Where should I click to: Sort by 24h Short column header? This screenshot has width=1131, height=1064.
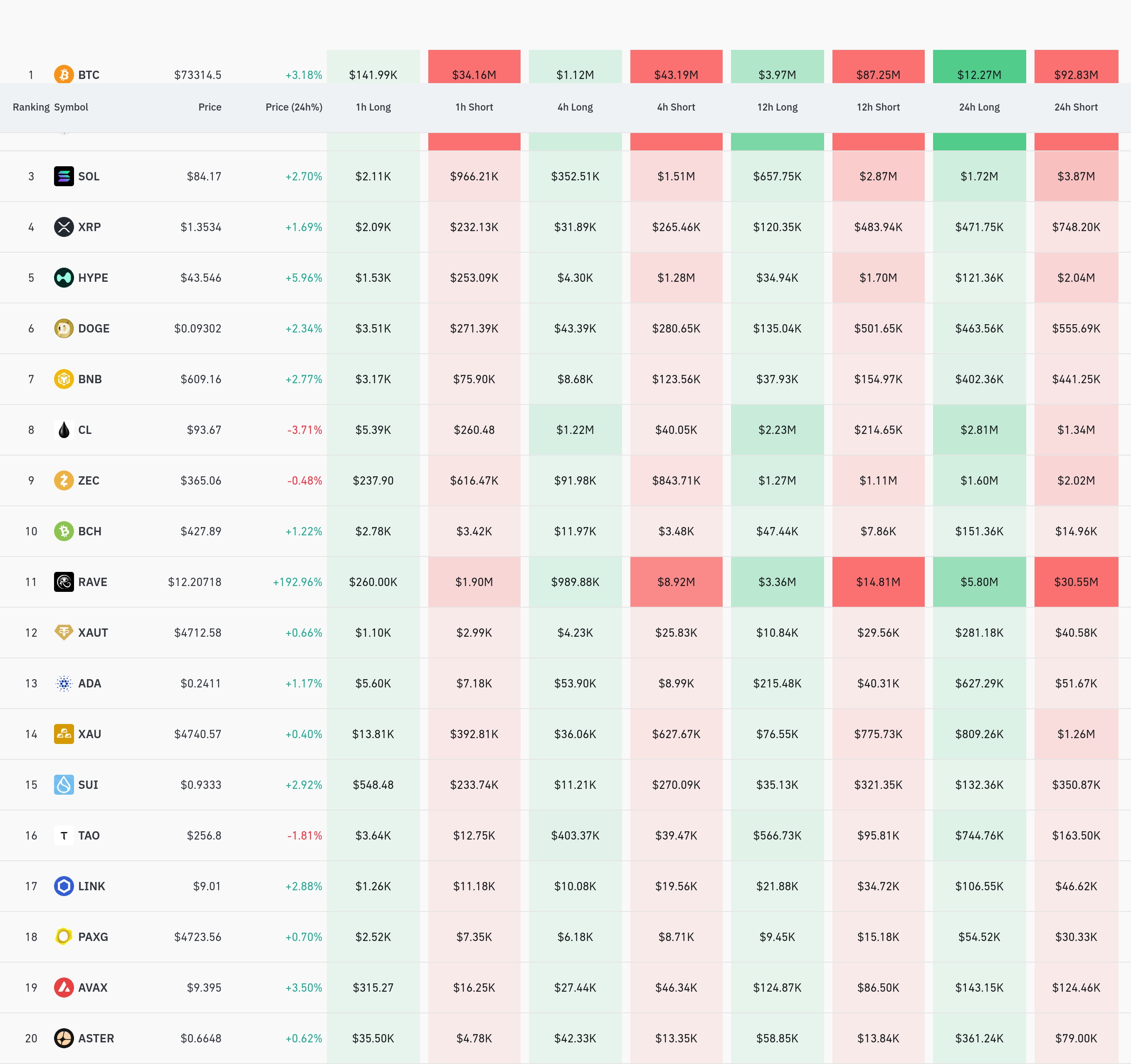click(x=1075, y=107)
